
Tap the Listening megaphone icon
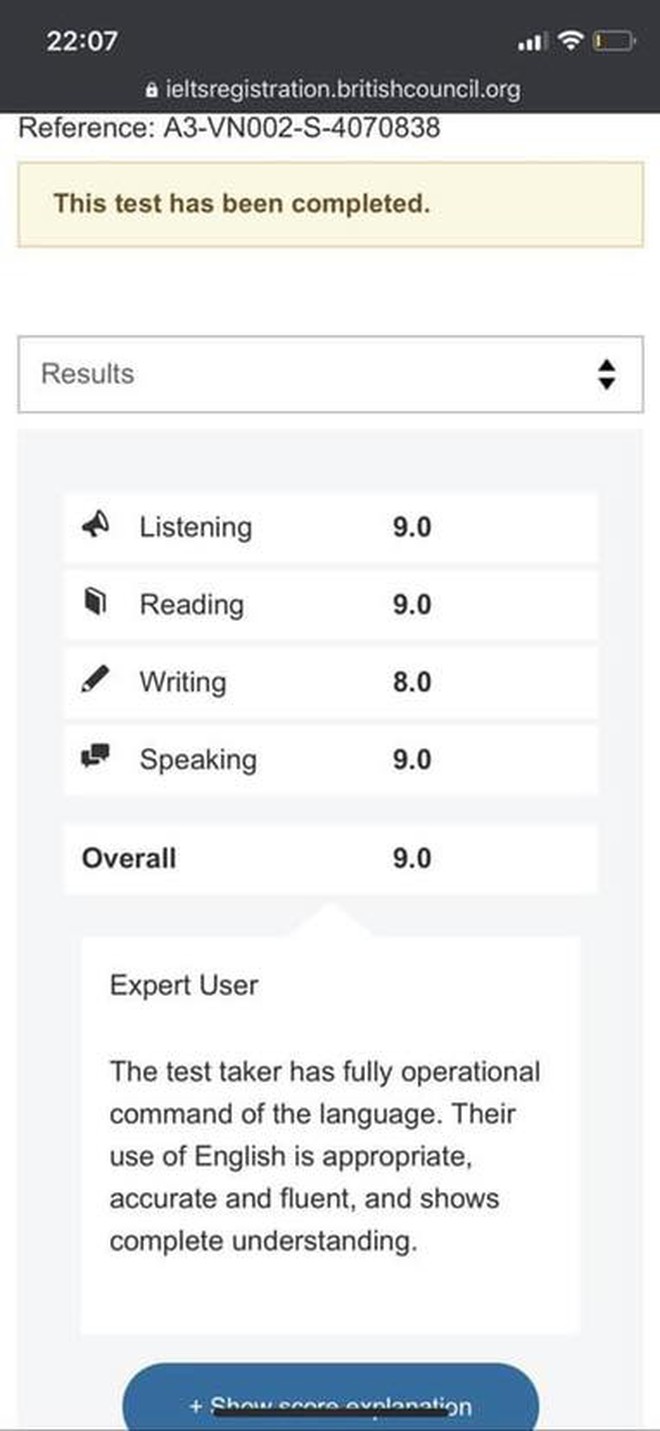coord(96,526)
